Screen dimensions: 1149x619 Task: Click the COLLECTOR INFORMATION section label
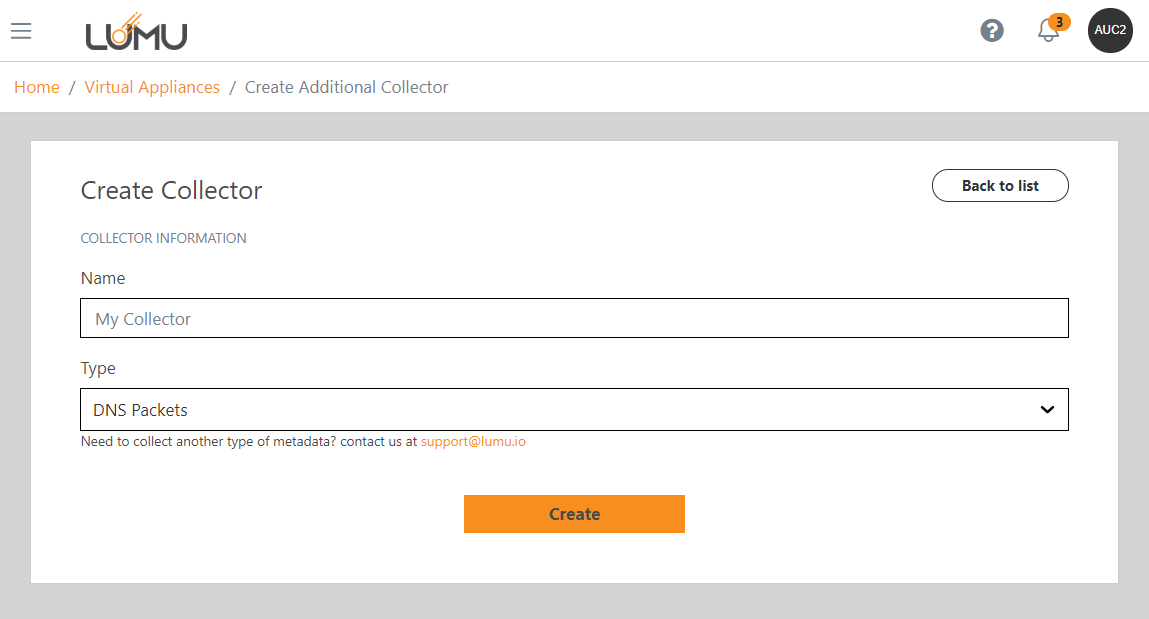point(163,238)
